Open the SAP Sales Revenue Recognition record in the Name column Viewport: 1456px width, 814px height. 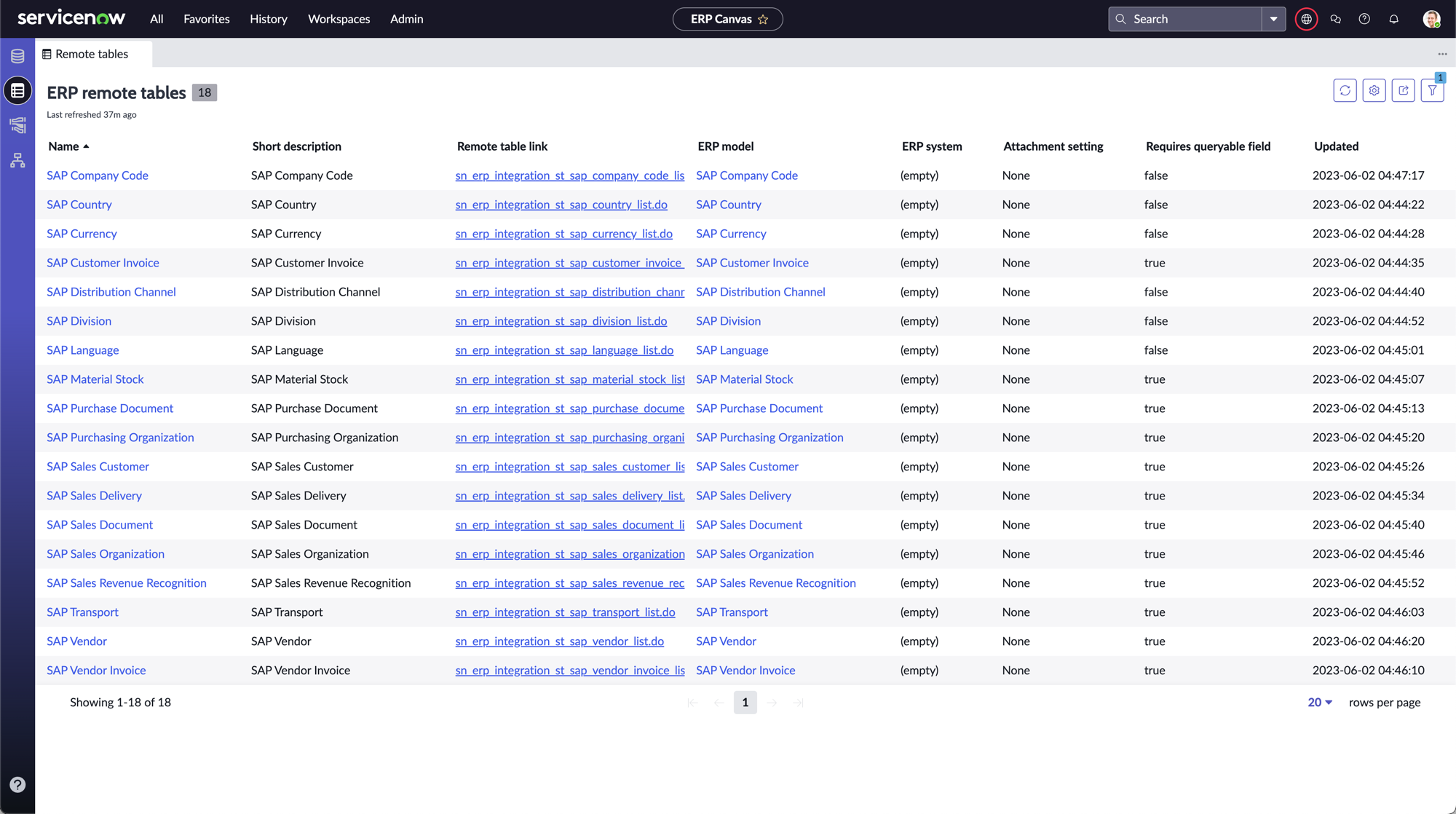point(127,583)
